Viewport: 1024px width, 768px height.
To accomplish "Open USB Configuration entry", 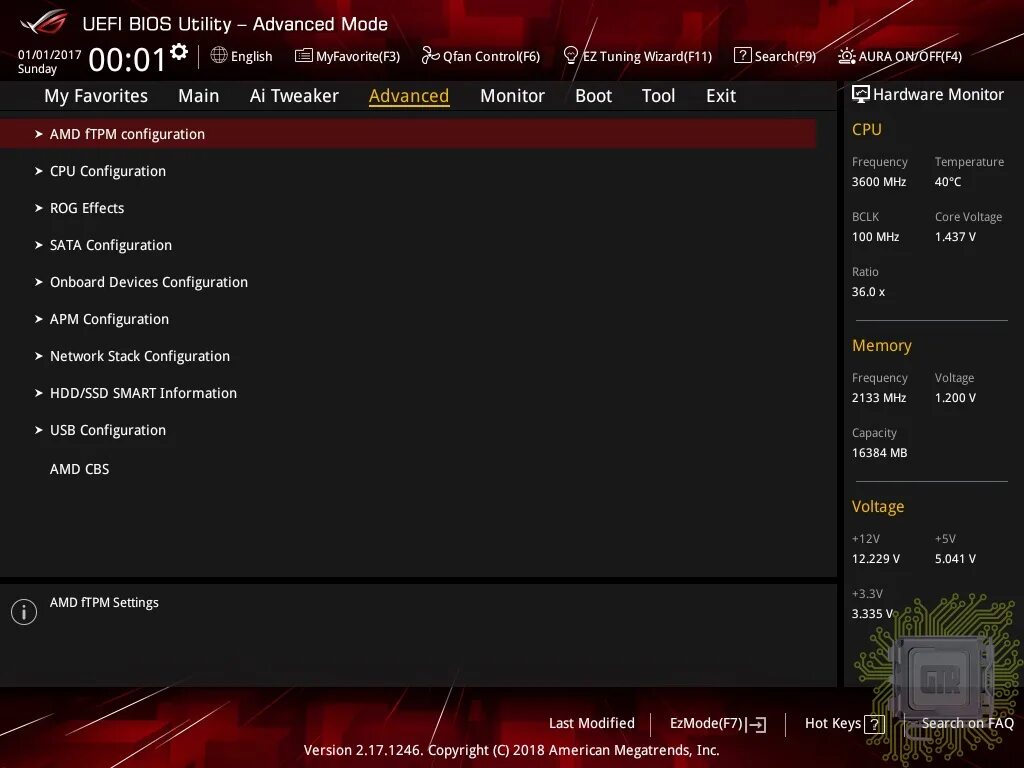I will click(x=108, y=430).
